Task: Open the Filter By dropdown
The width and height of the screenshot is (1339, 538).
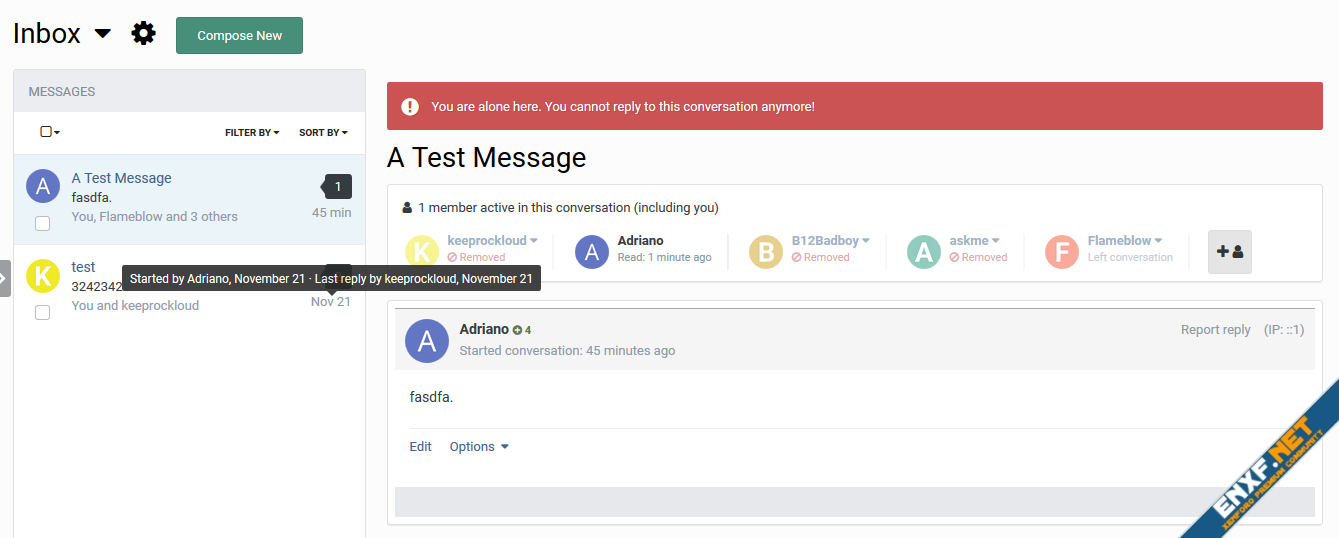Action: pyautogui.click(x=251, y=132)
